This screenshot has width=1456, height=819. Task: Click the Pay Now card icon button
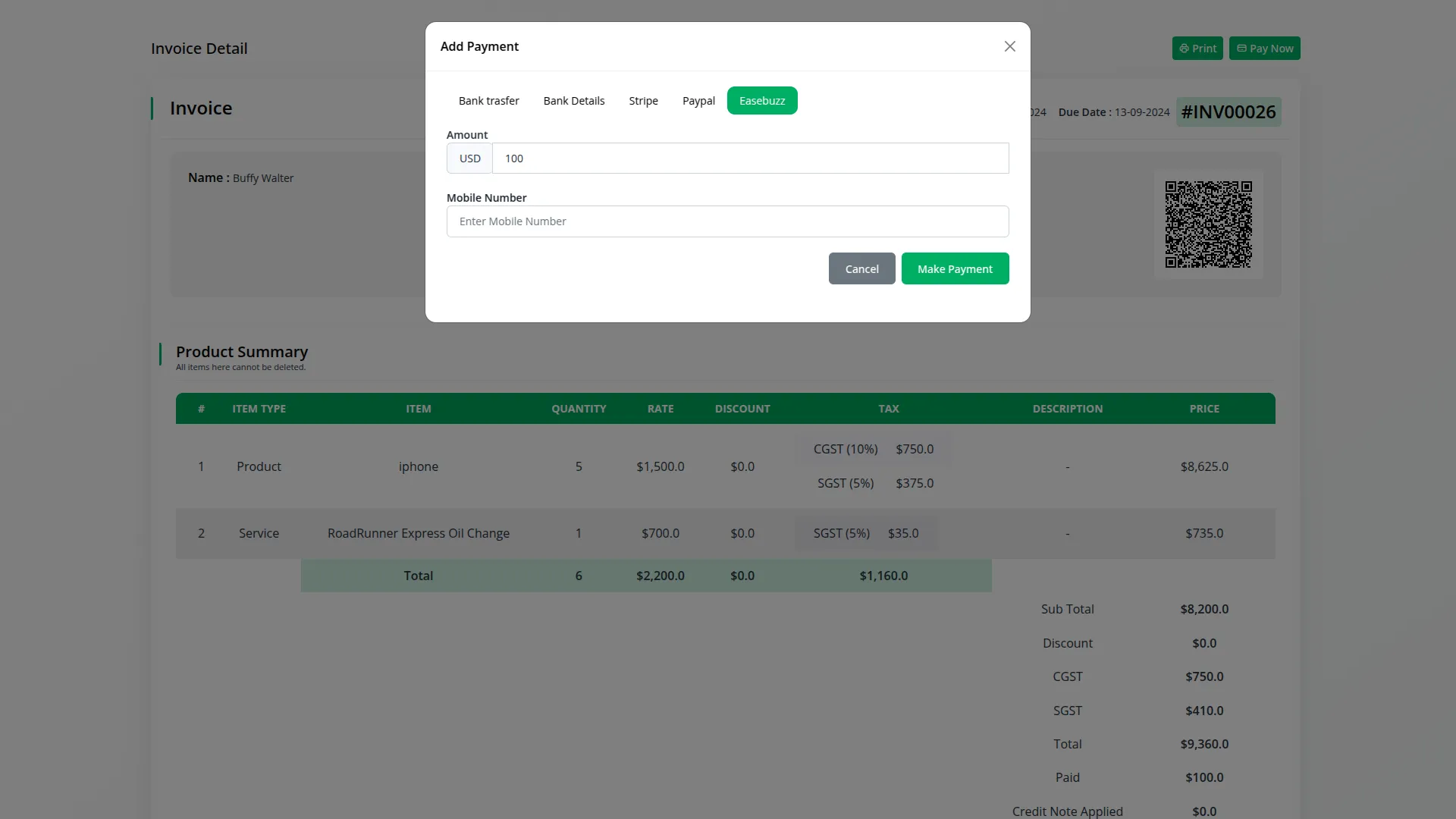pos(1263,49)
